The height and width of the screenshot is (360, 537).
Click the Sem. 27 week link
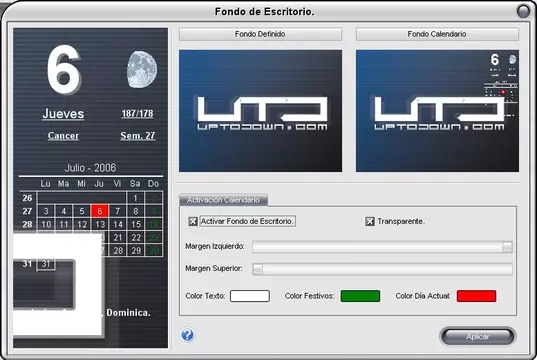(x=138, y=136)
